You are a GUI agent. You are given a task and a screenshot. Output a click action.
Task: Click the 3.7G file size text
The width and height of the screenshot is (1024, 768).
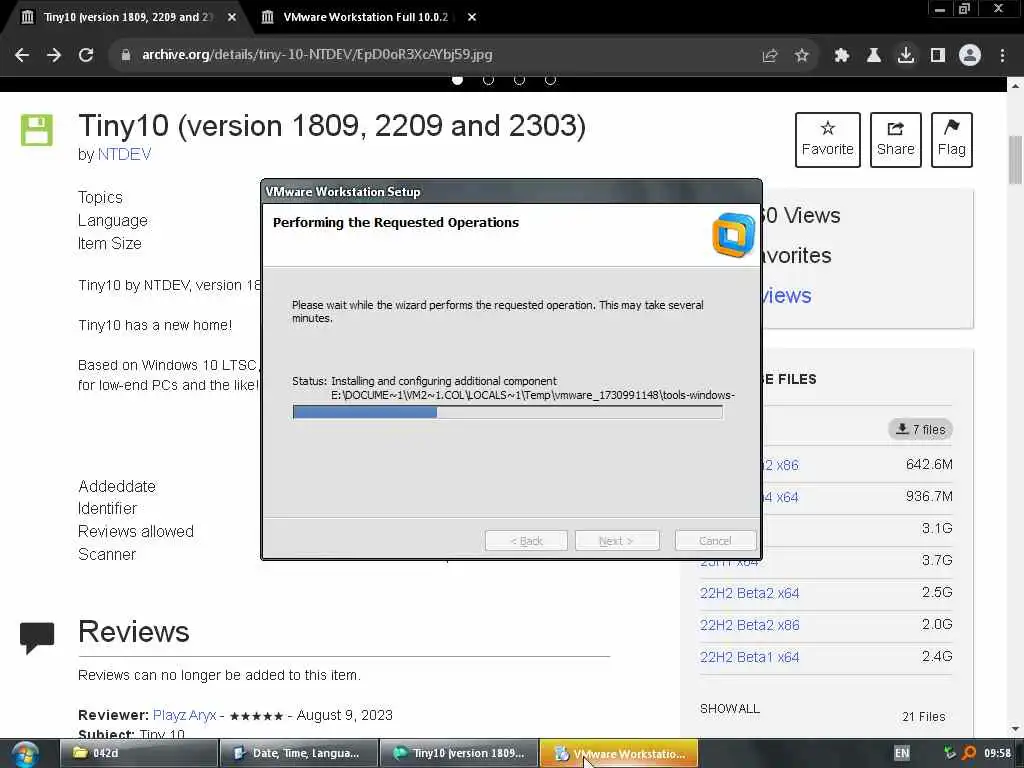tap(936, 560)
